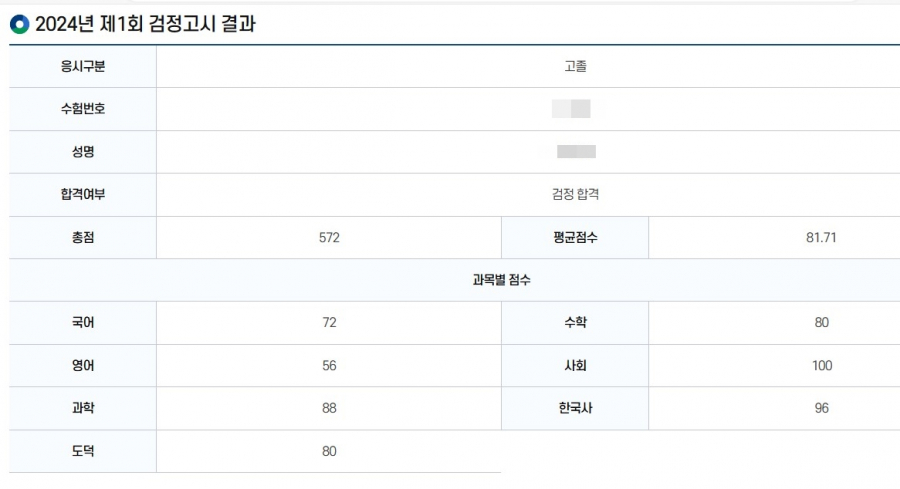Select the 과학 score 88

pos(329,408)
